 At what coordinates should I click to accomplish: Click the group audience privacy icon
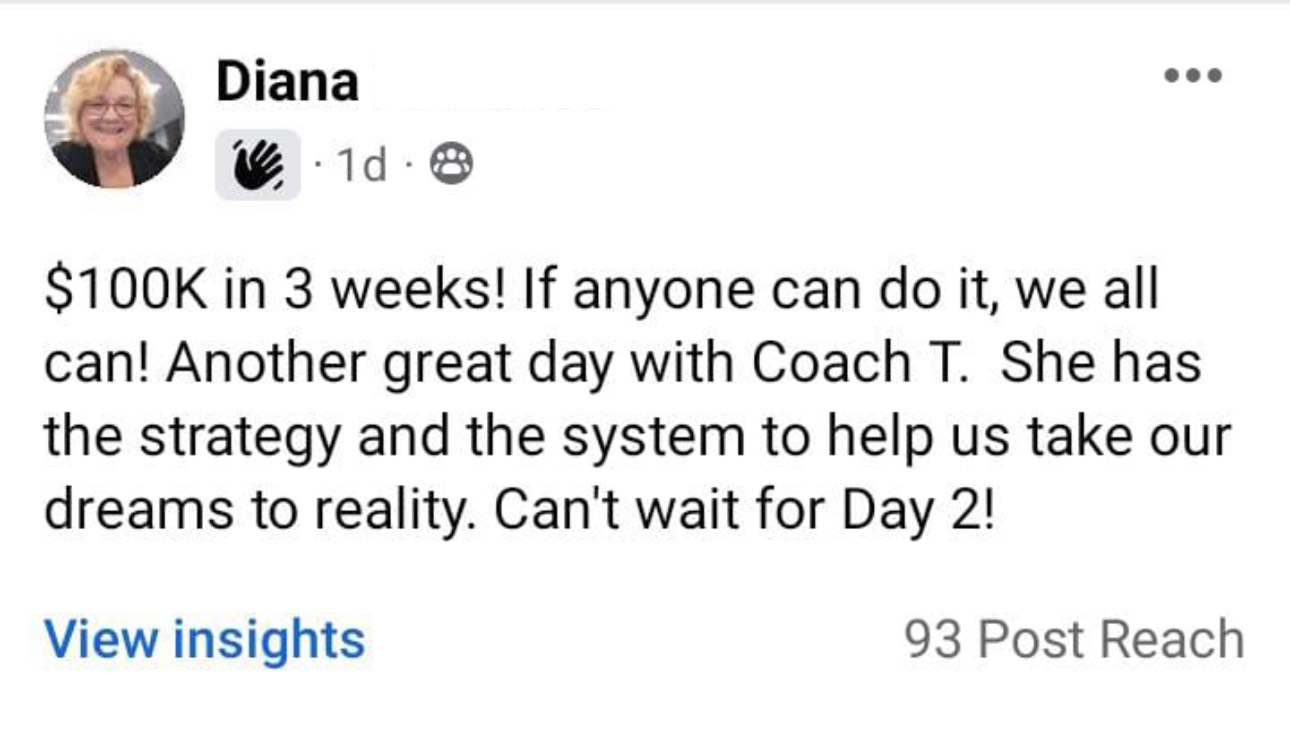(451, 164)
